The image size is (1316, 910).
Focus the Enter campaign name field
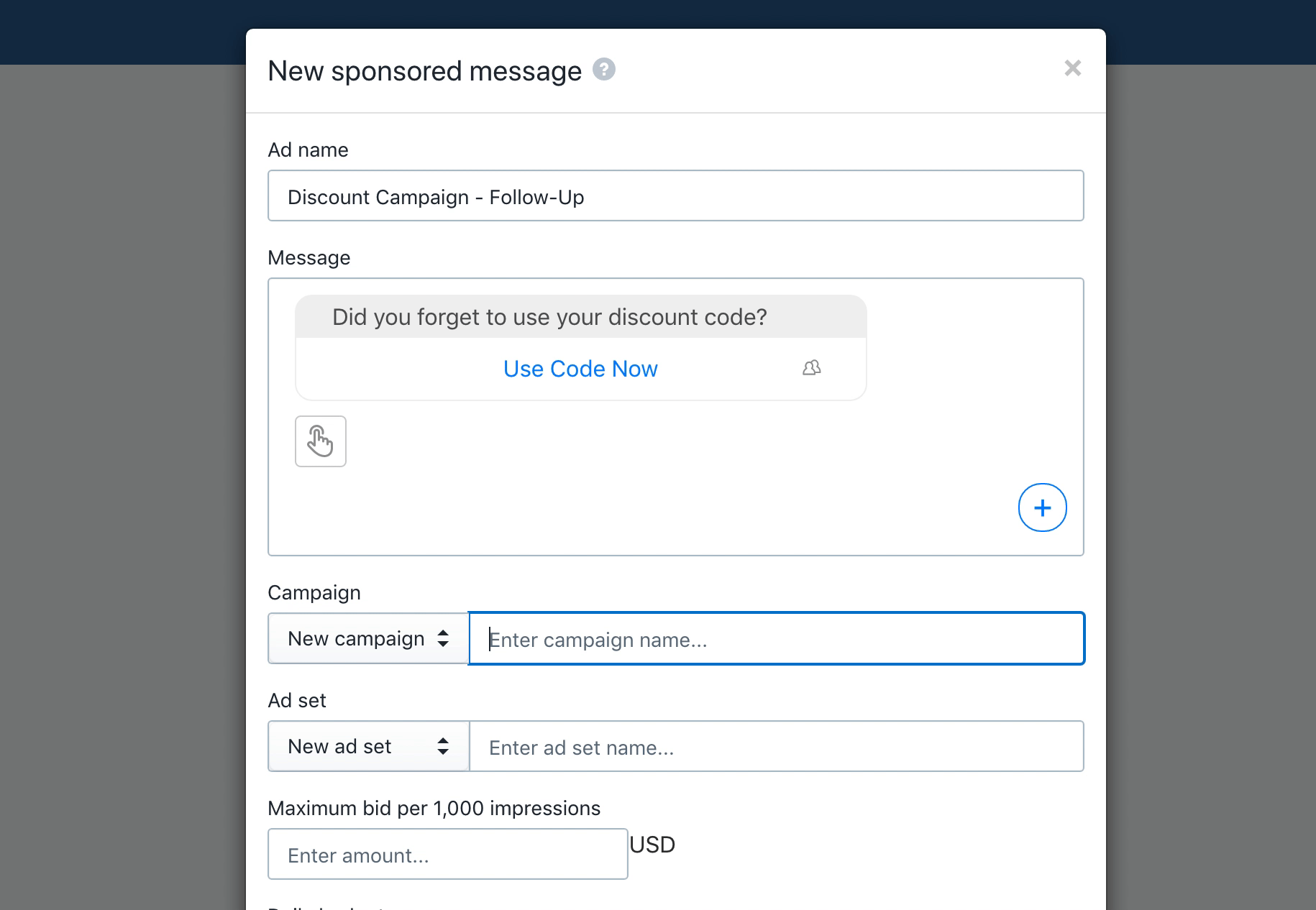tap(777, 638)
